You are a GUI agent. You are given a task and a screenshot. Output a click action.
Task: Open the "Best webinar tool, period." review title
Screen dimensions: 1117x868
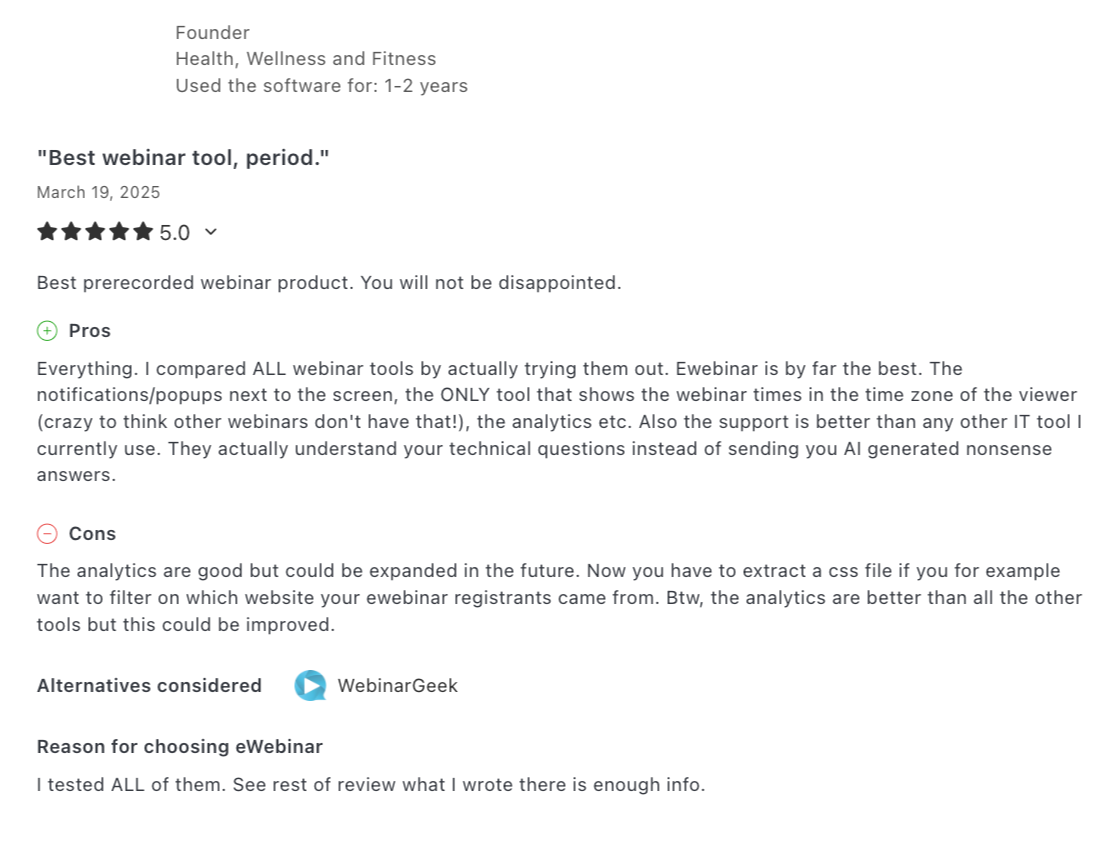click(x=183, y=158)
